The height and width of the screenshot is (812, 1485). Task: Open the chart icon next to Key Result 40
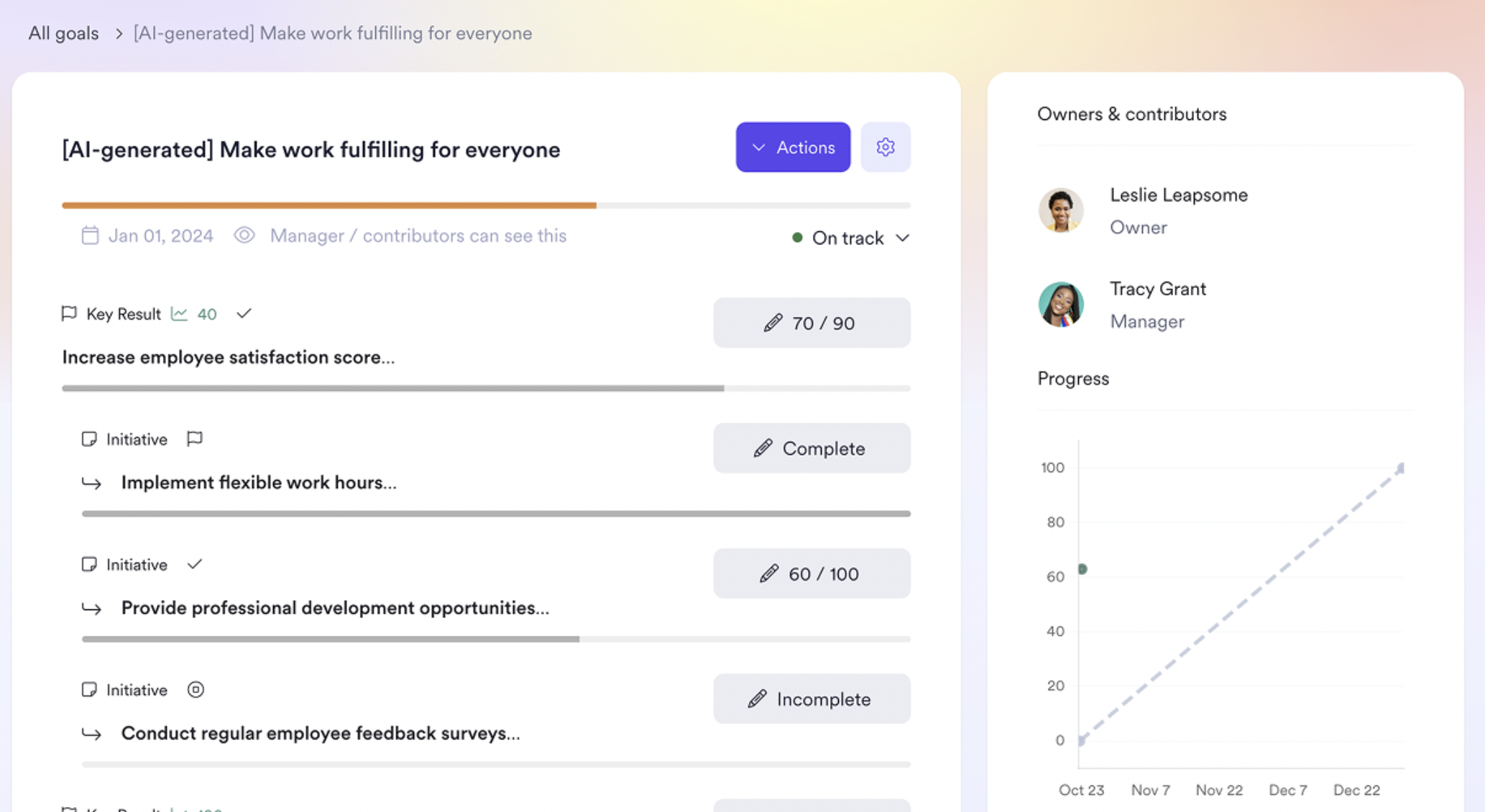(x=180, y=313)
